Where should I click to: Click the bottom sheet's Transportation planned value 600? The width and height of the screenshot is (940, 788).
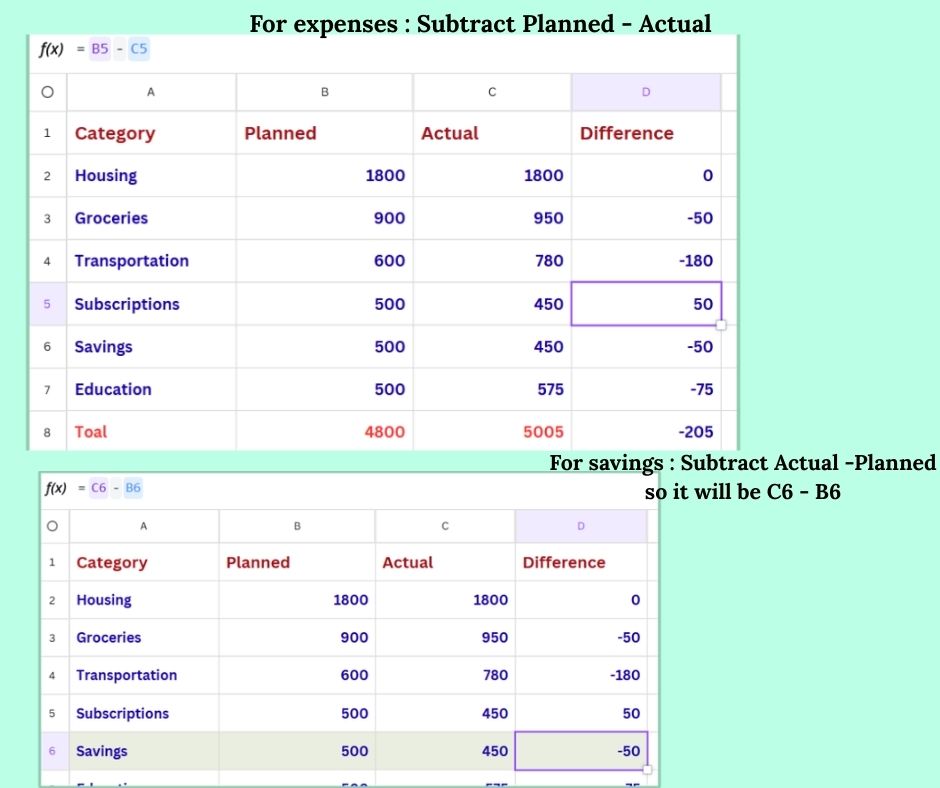[x=297, y=675]
